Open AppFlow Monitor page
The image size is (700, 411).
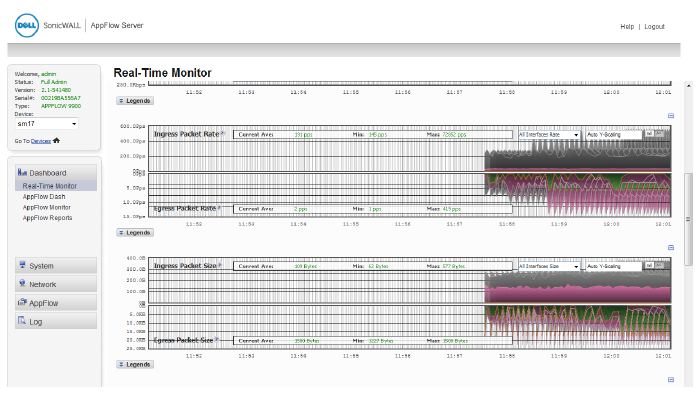tap(46, 208)
